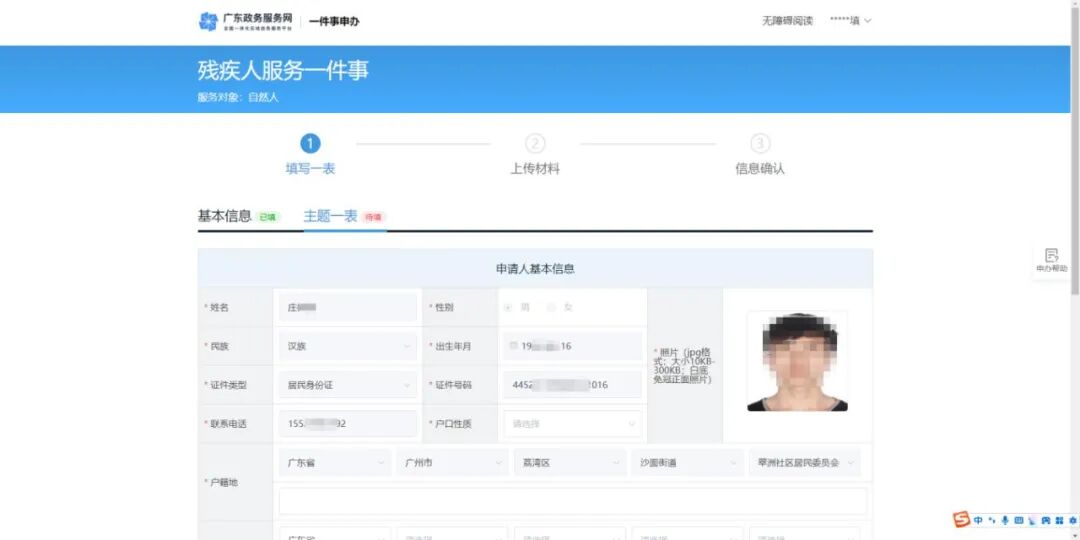Click the applicant ID photo thumbnail

coord(798,362)
